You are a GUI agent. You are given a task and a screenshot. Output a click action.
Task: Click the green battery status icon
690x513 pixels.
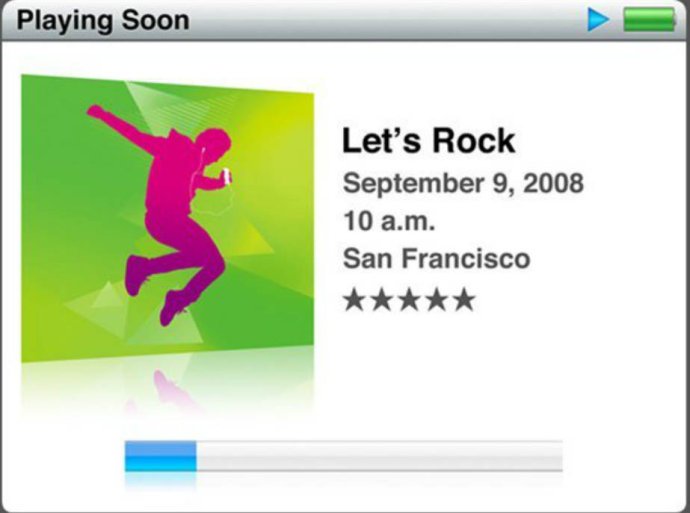click(x=649, y=21)
